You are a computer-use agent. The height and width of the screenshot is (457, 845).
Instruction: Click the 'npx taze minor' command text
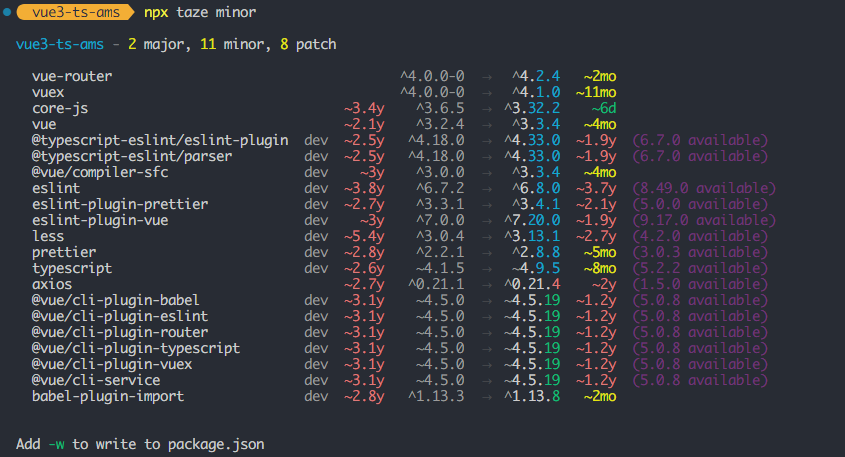[200, 12]
